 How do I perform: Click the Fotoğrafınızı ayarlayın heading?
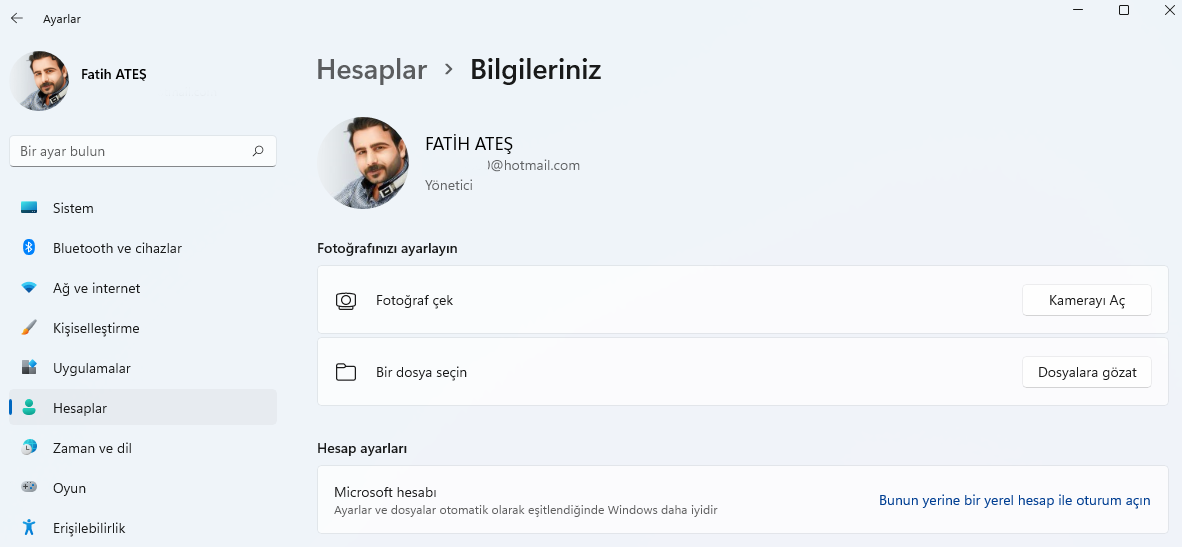[x=387, y=248]
